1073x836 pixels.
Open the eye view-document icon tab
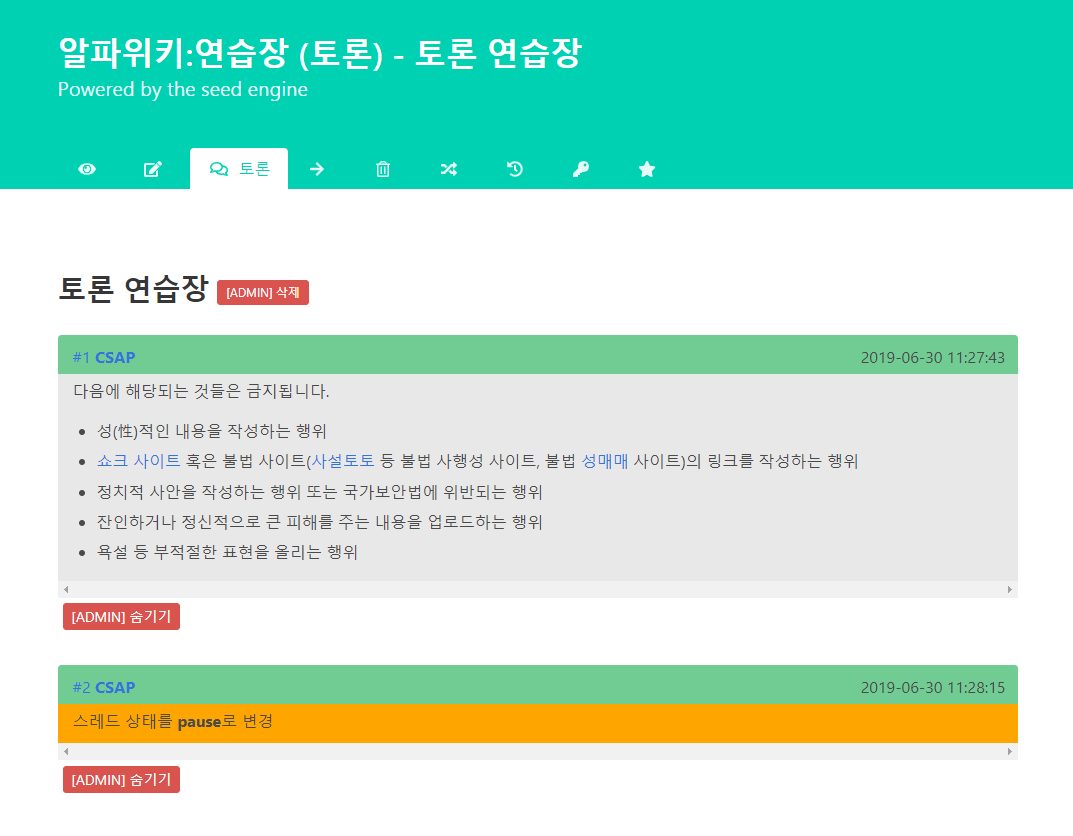(87, 169)
